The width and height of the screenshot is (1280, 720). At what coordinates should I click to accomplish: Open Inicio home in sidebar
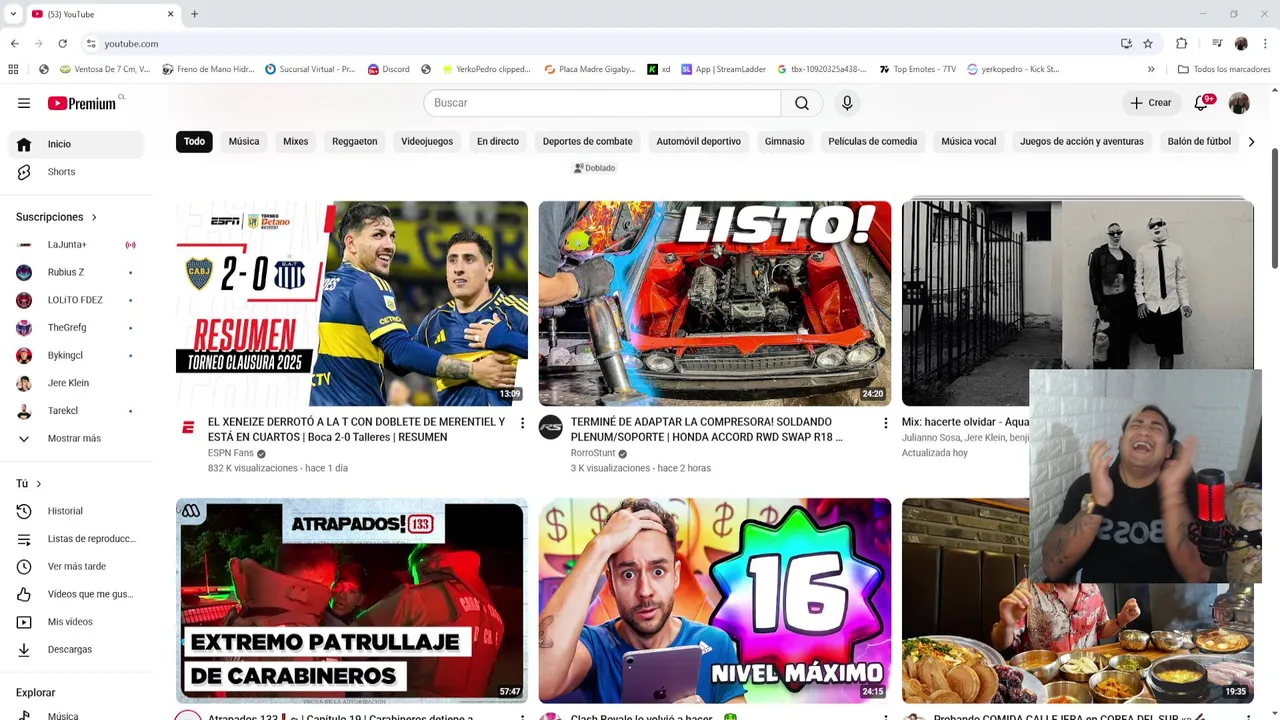[76, 144]
